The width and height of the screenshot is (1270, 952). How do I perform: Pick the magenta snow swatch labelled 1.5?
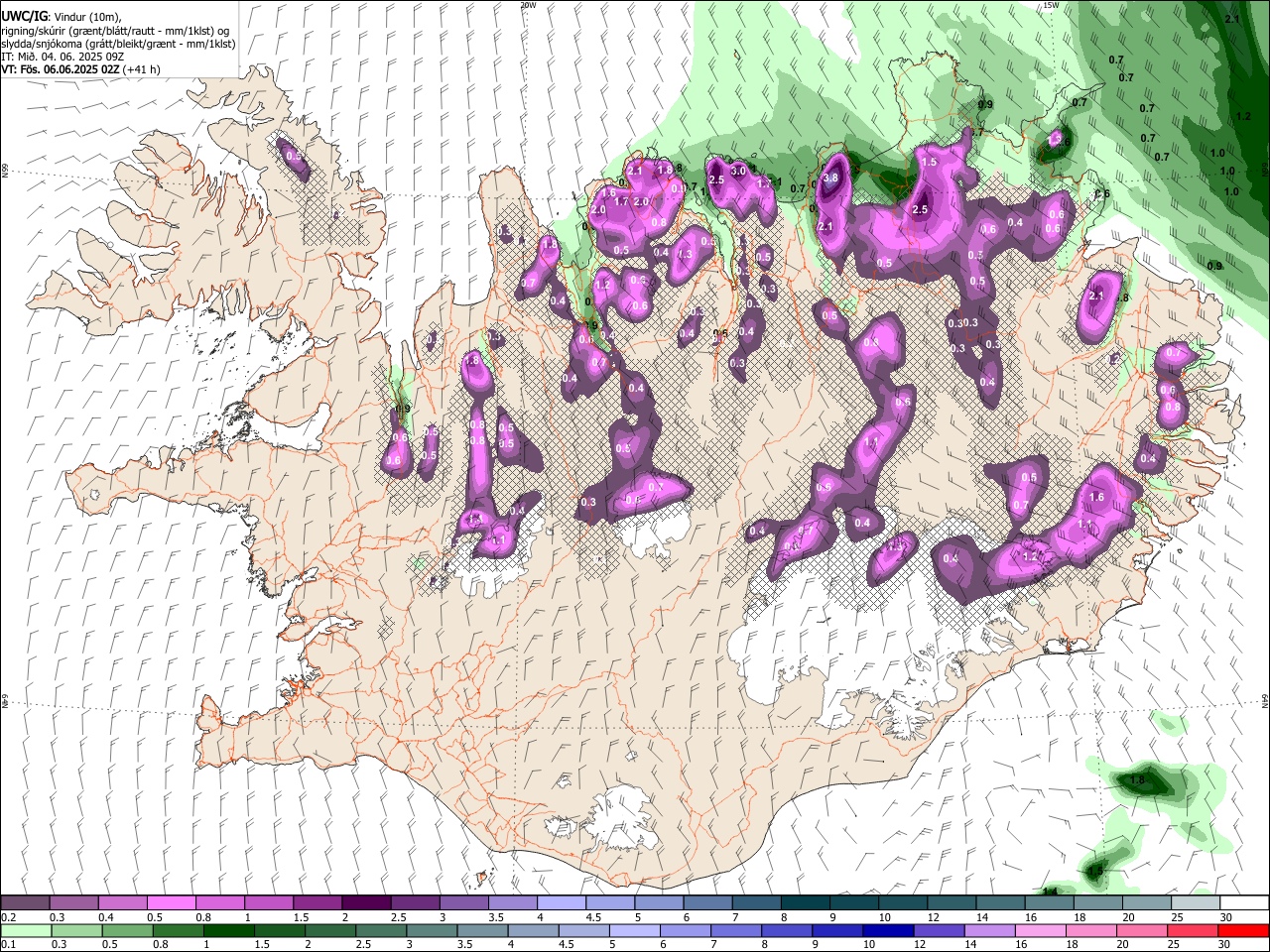tap(317, 903)
